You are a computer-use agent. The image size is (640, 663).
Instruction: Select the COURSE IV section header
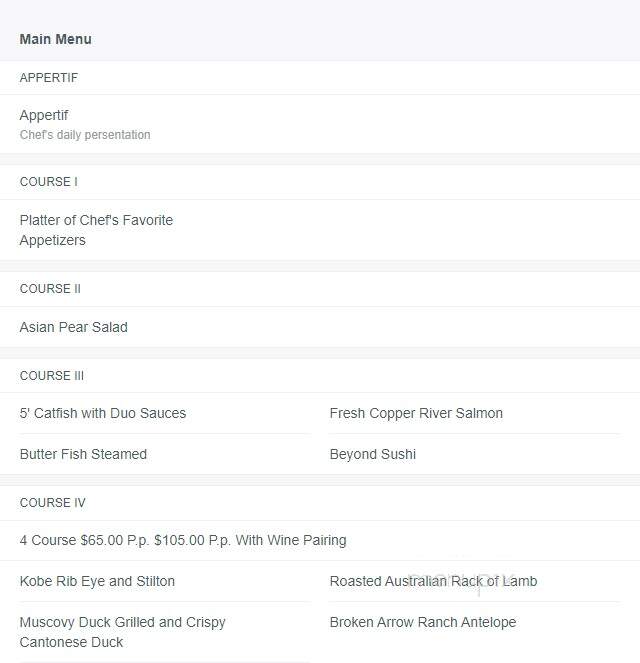[52, 503]
